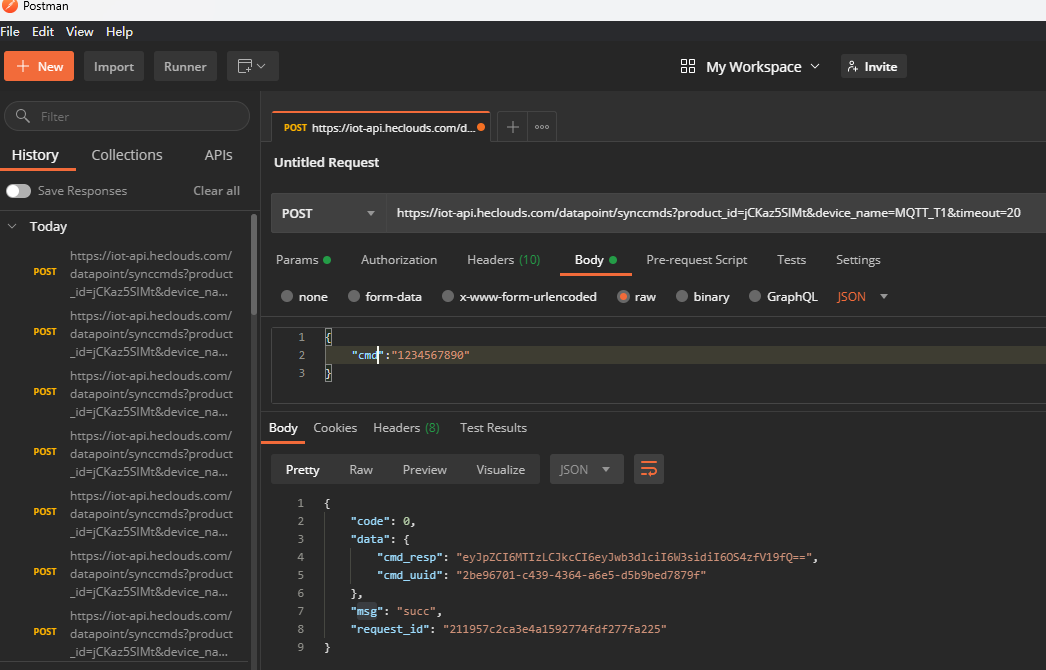1046x670 pixels.
Task: Switch response view to Preview
Action: (424, 469)
